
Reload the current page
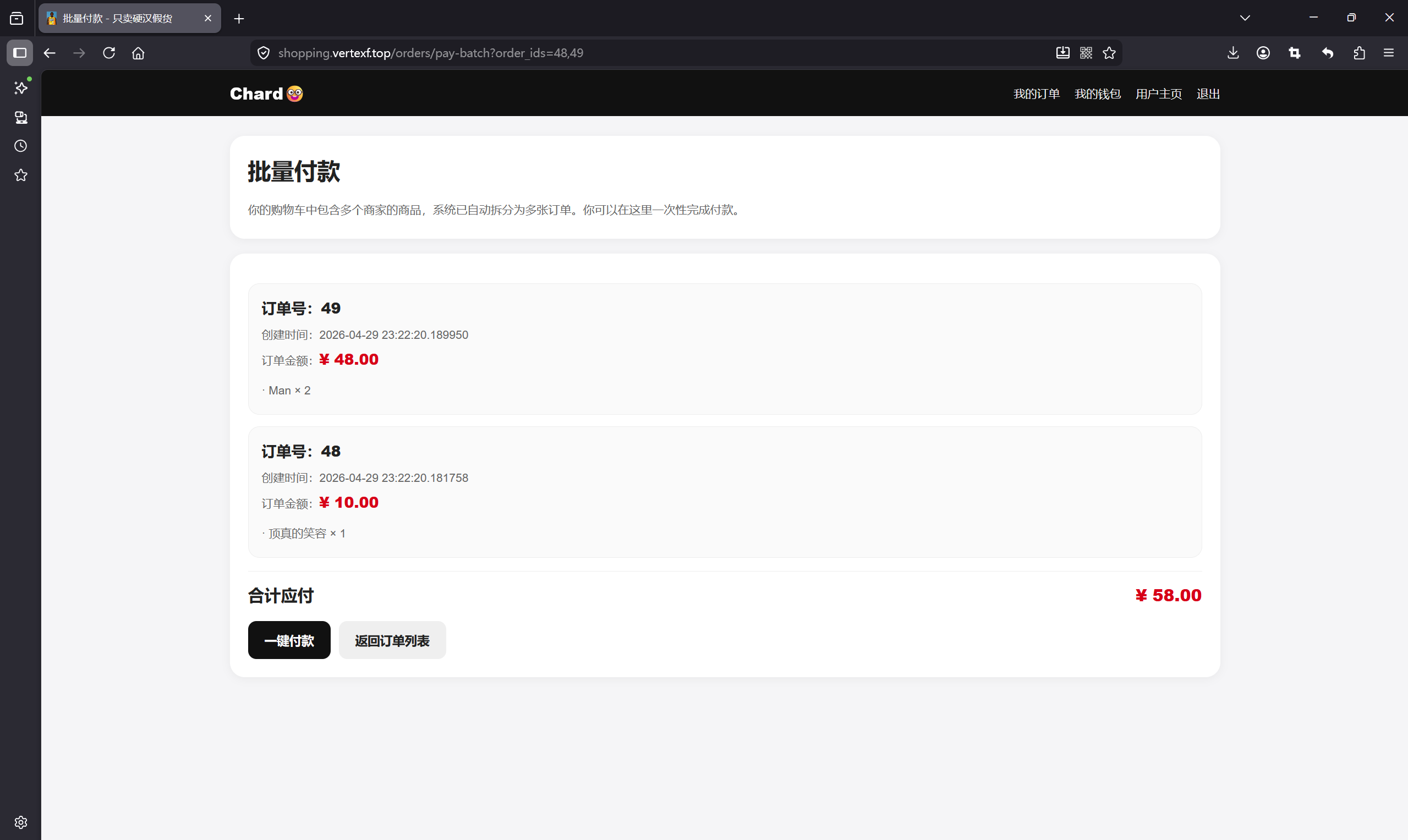[109, 53]
